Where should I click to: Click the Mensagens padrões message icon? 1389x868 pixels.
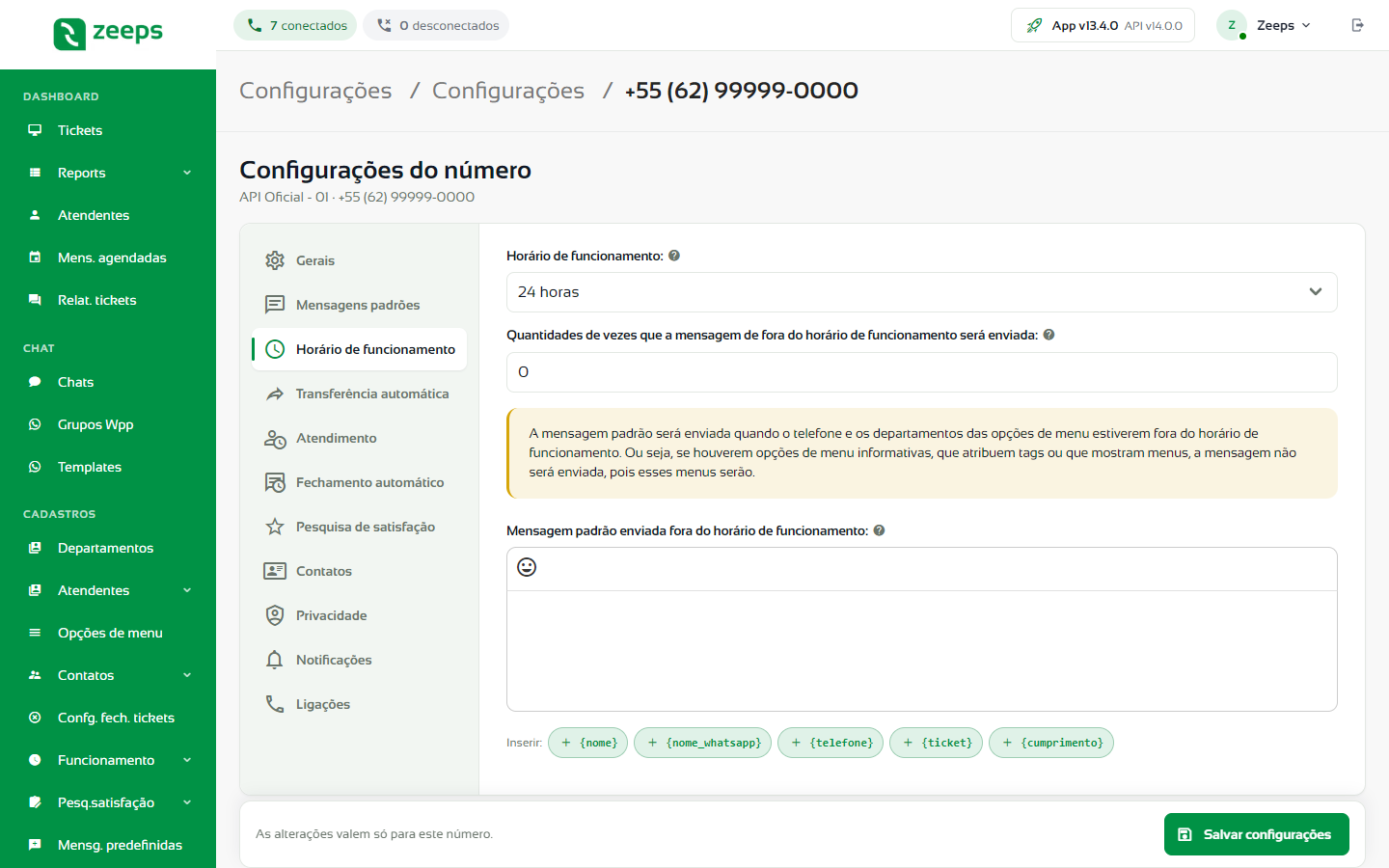pos(275,305)
